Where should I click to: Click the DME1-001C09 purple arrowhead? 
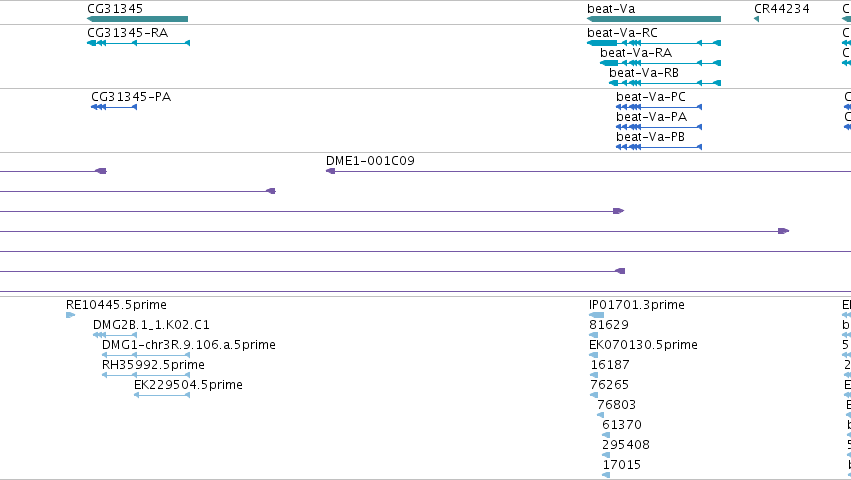(x=331, y=171)
